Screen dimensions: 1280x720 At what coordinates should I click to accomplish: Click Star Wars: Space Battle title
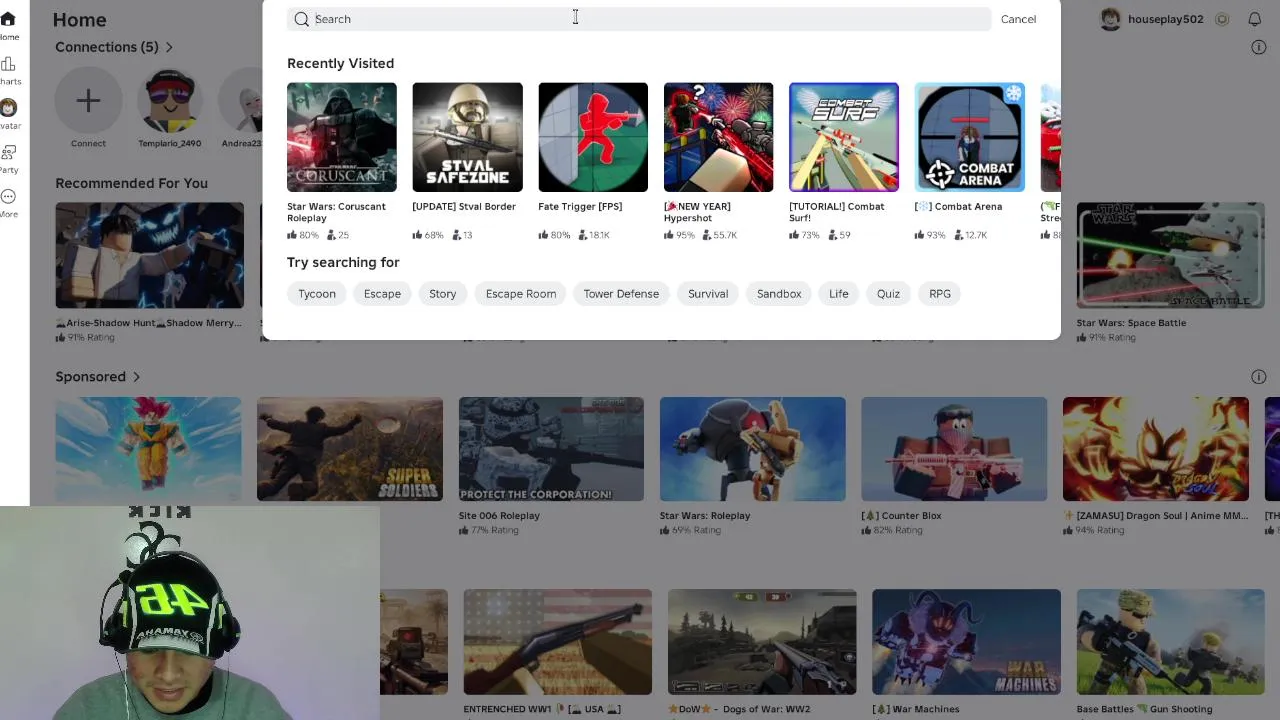coord(1131,323)
